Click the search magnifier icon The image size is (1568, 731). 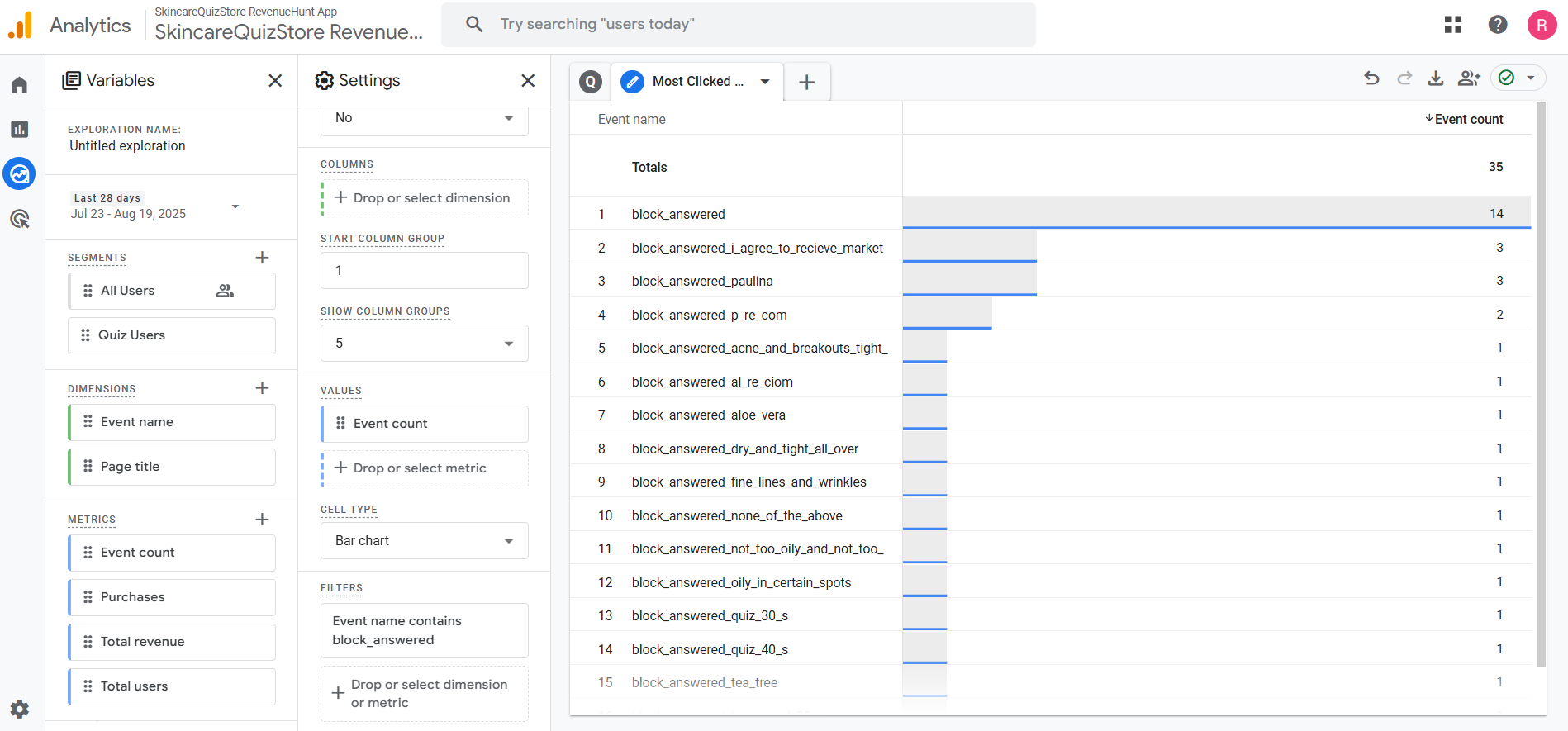point(474,24)
